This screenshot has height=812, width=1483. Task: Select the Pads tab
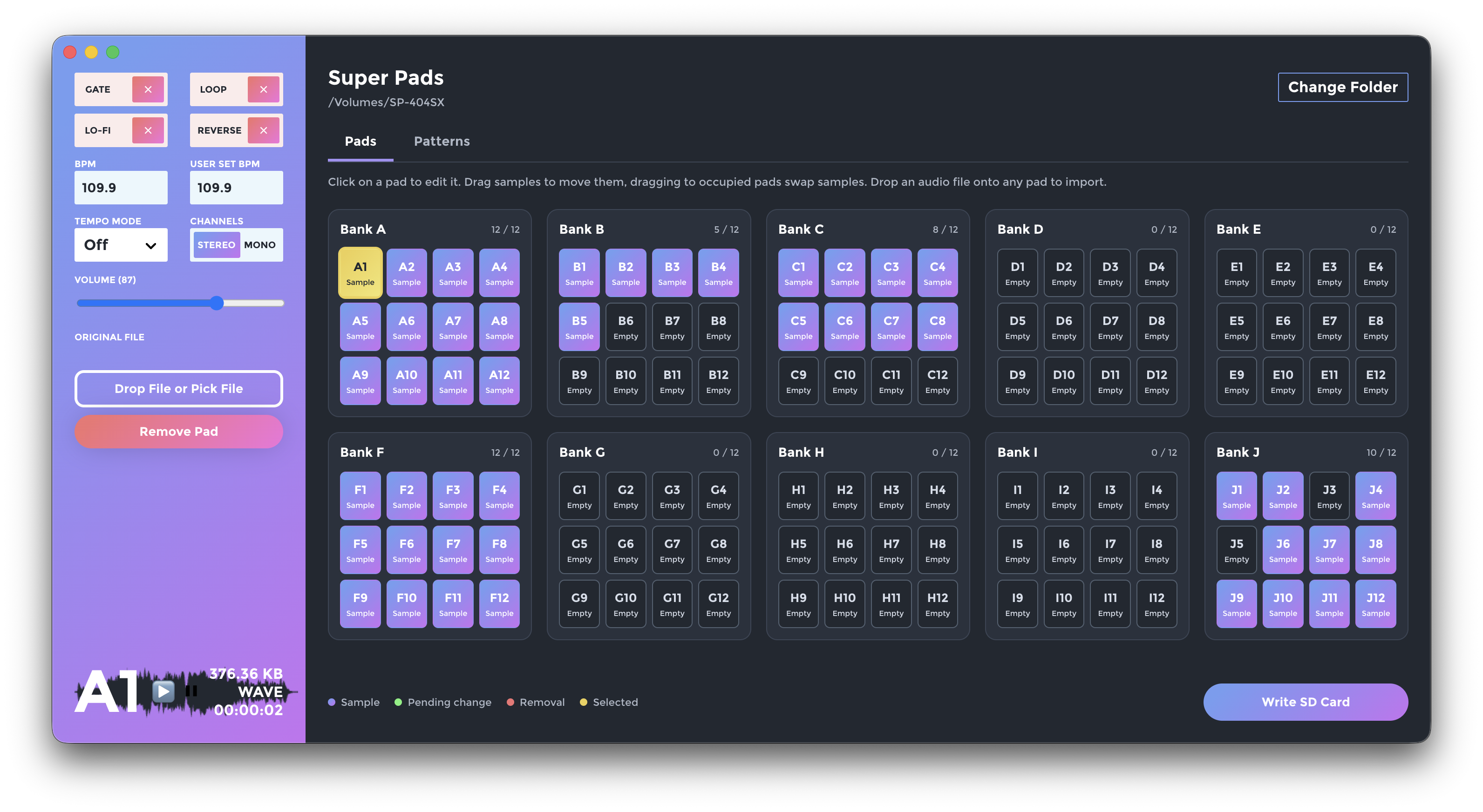click(x=361, y=141)
